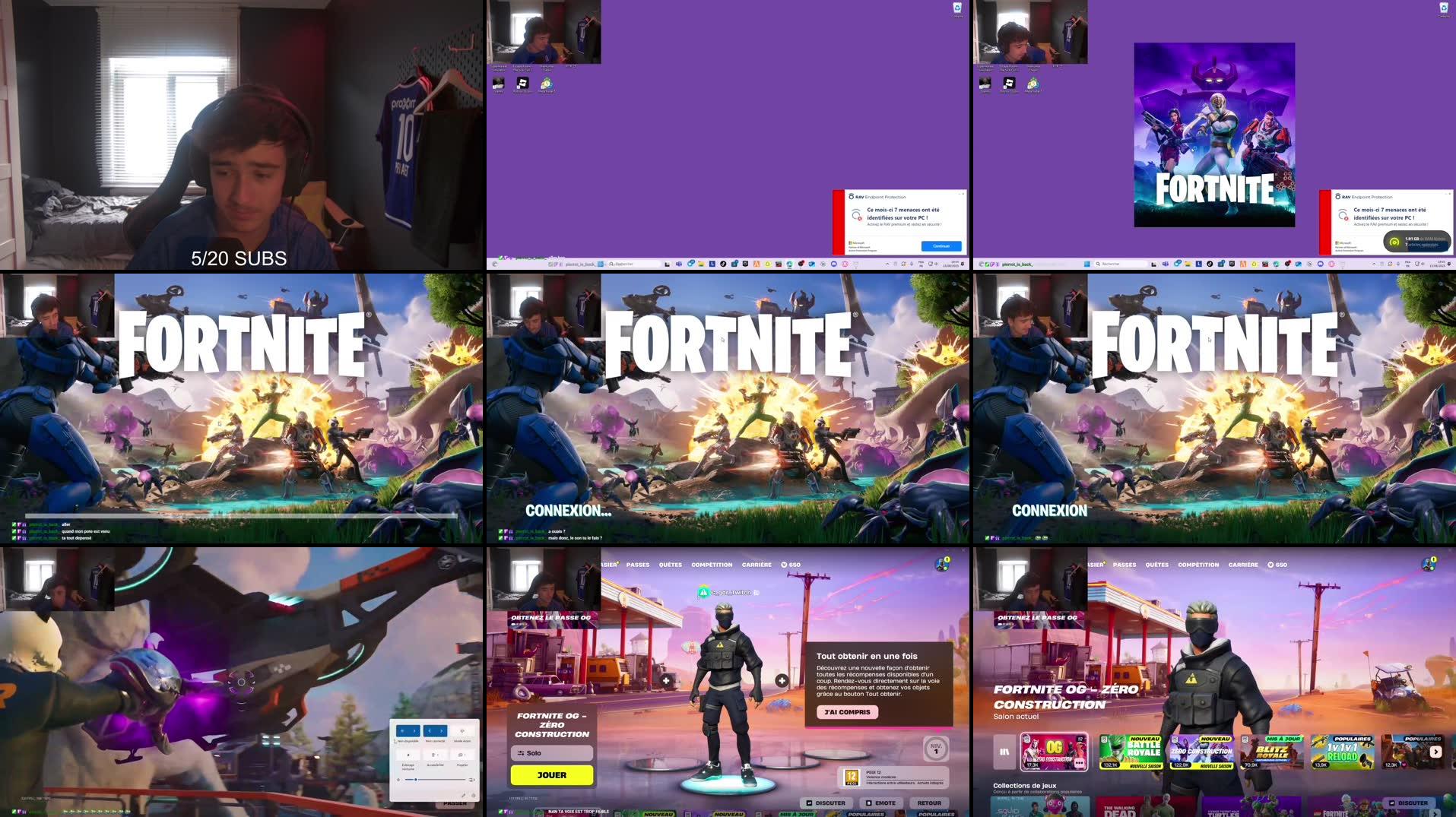Open Windows Start beside Rechercher on Fortnite splash desktop
This screenshot has height=817, width=1456.
[1086, 264]
